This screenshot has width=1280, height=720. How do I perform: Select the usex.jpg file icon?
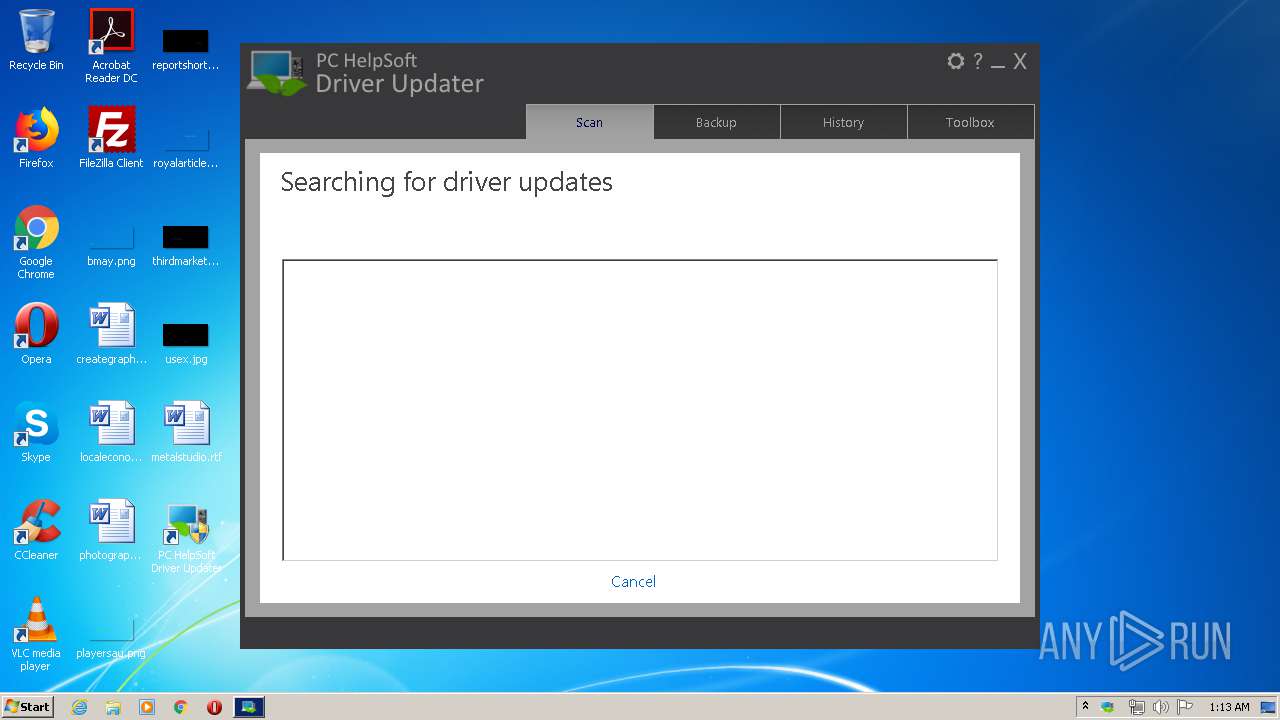point(185,342)
